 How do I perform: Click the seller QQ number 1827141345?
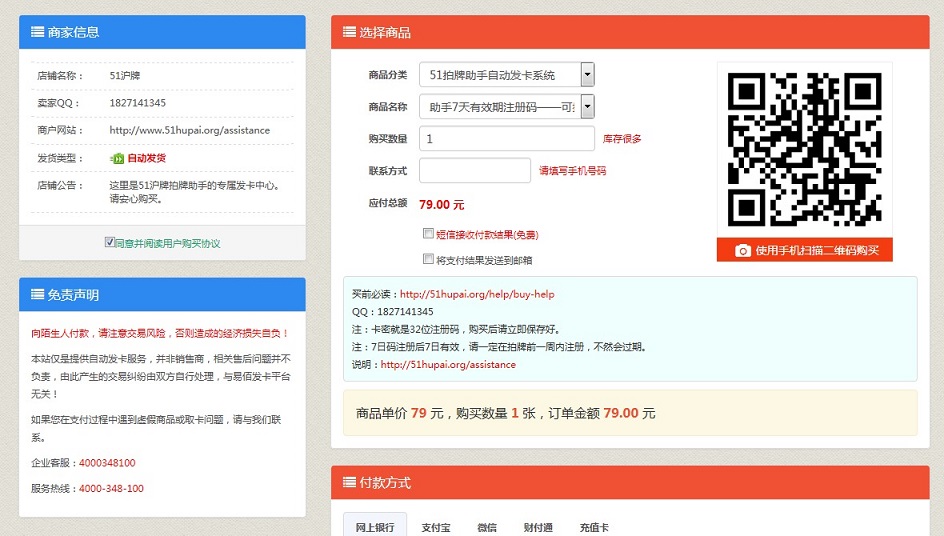[137, 103]
